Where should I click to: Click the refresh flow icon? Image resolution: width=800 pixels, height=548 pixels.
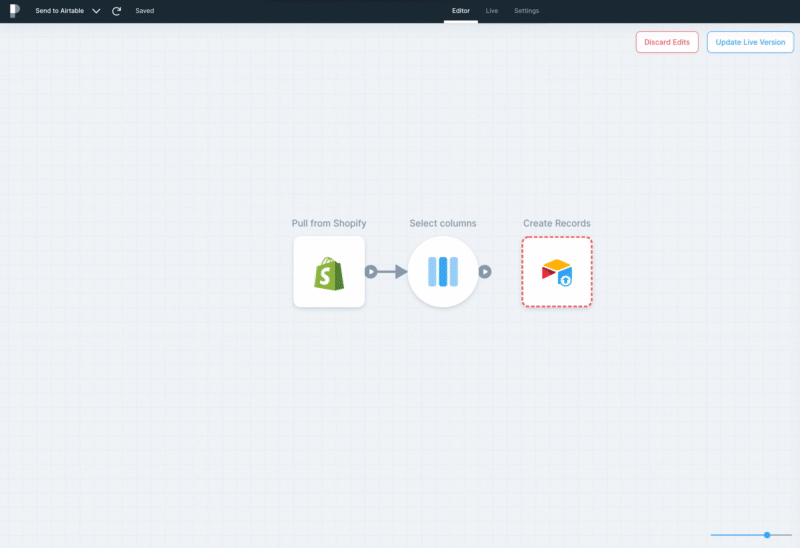pos(116,11)
